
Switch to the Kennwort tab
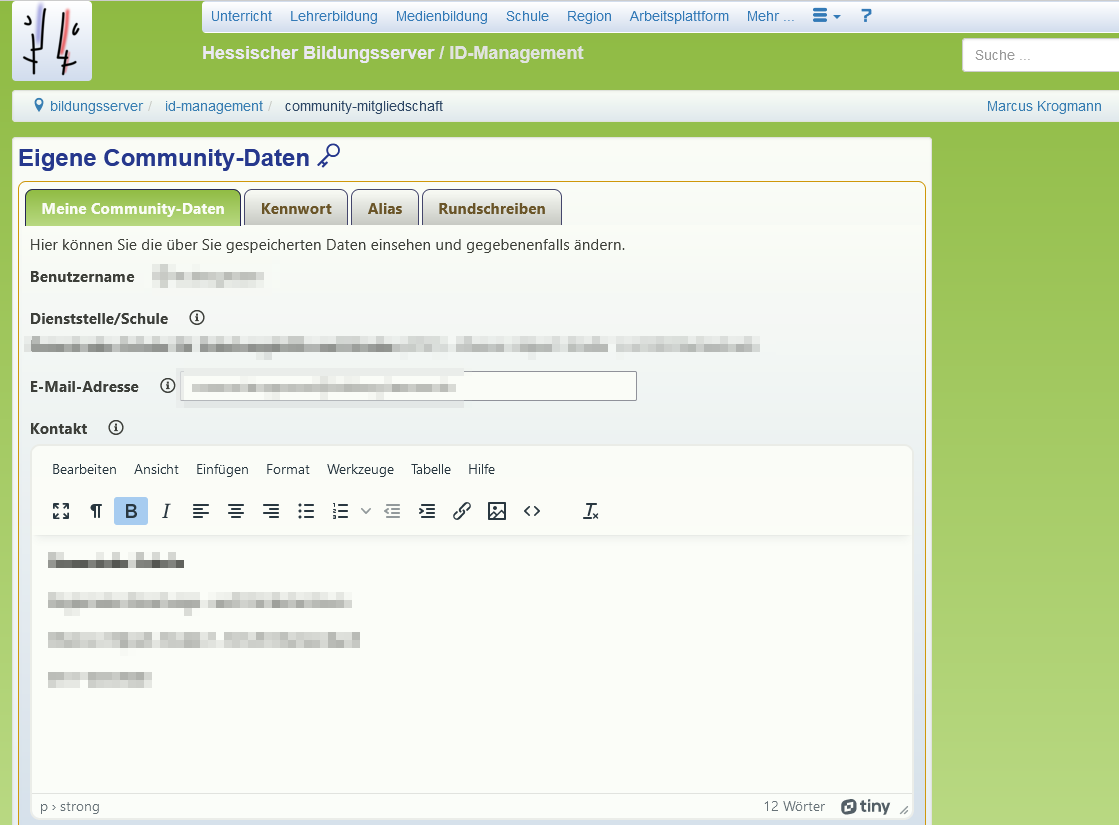click(x=296, y=208)
